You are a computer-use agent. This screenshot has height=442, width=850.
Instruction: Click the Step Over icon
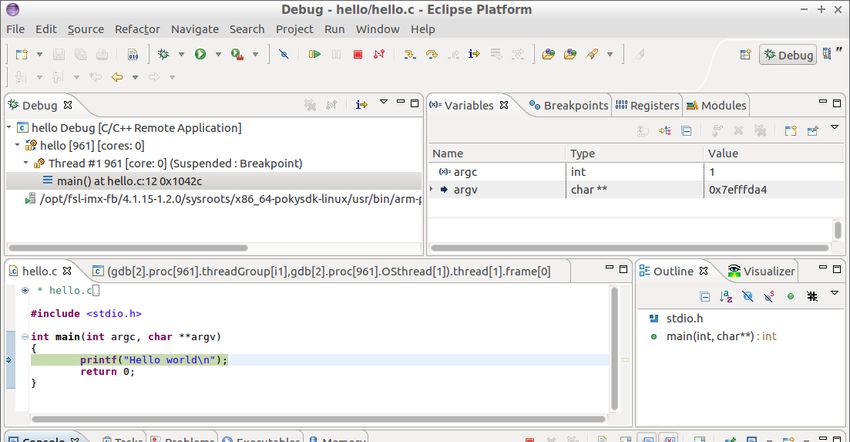(x=432, y=54)
